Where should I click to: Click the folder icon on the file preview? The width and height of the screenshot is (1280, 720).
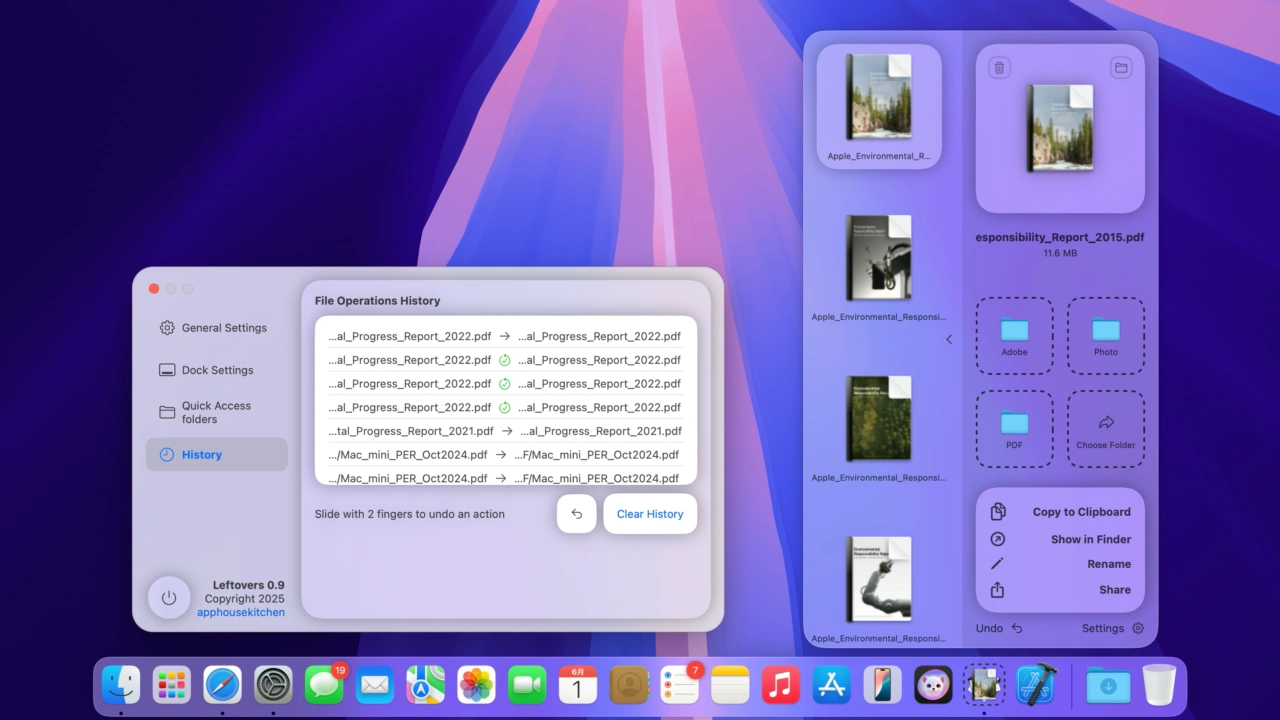pyautogui.click(x=1121, y=68)
